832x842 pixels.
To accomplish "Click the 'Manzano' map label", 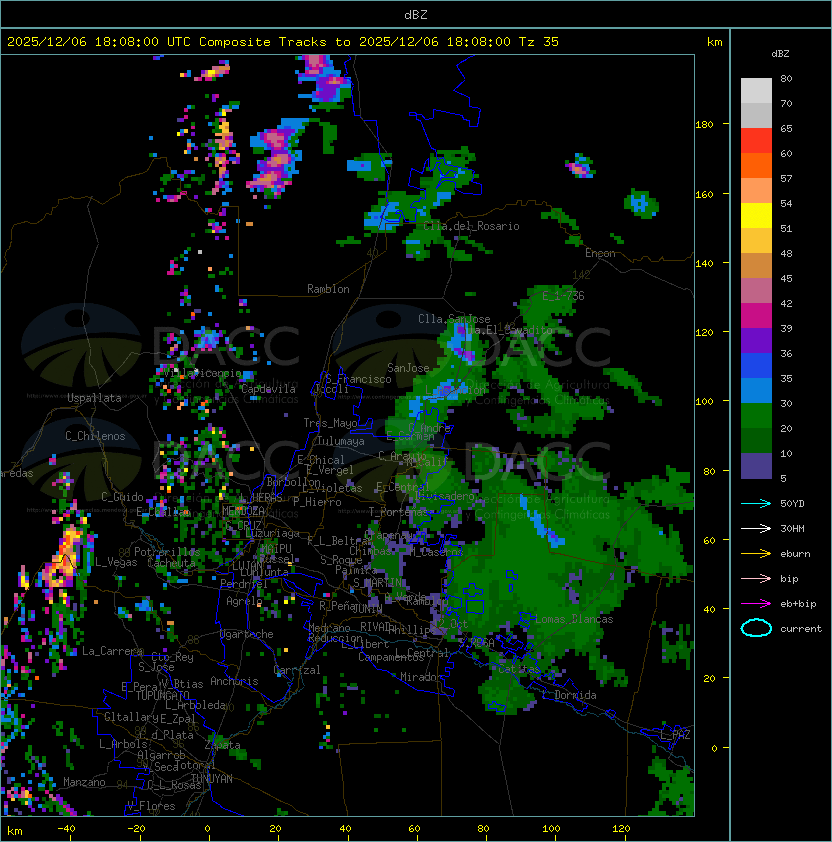I will pyautogui.click(x=84, y=782).
